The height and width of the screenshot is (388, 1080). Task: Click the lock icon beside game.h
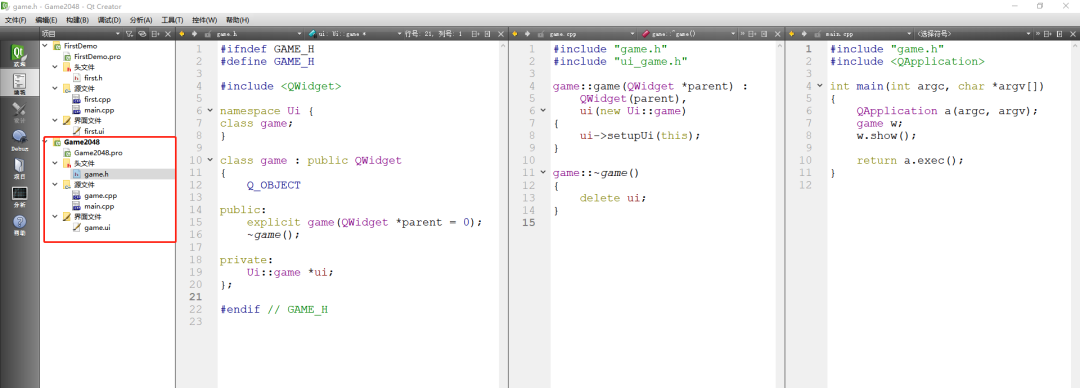pyautogui.click(x=207, y=33)
